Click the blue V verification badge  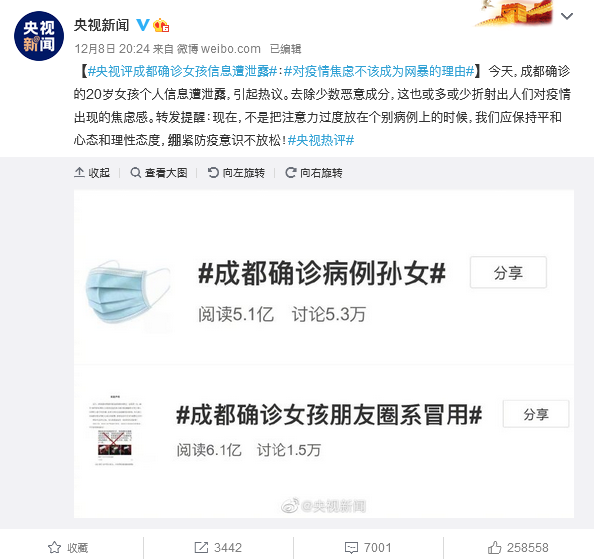[143, 25]
